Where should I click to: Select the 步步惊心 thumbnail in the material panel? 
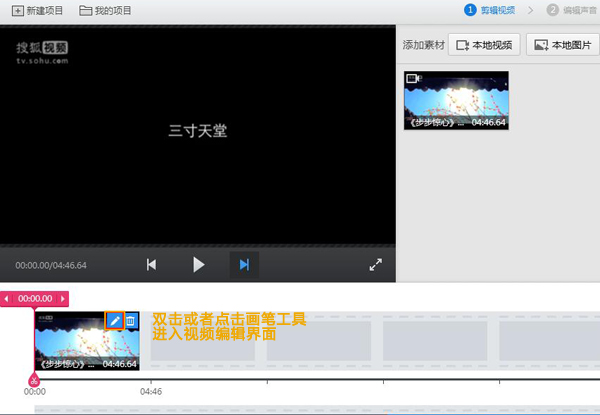456,99
